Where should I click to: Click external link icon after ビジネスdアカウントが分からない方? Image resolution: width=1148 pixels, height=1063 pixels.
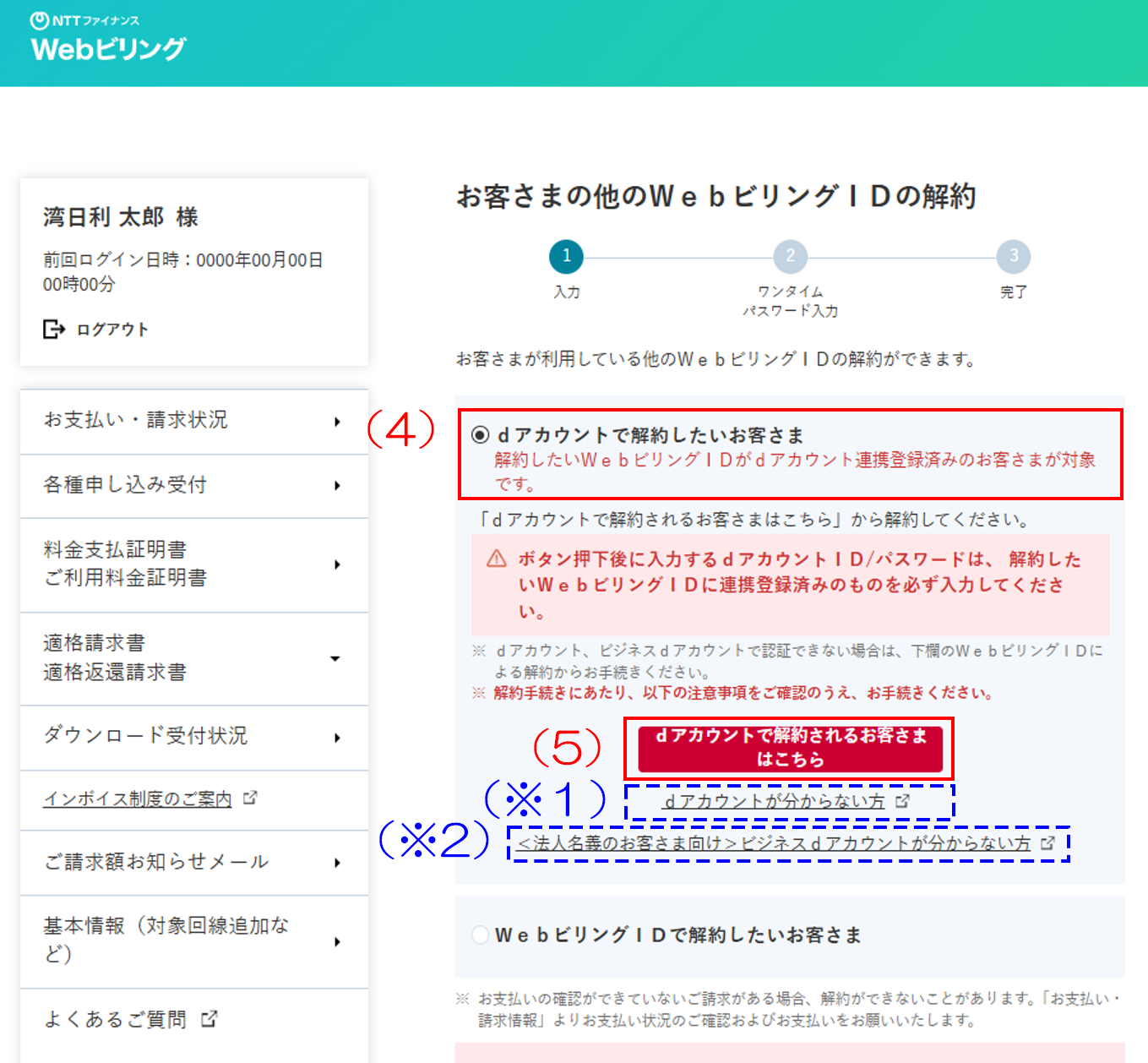pyautogui.click(x=1048, y=843)
